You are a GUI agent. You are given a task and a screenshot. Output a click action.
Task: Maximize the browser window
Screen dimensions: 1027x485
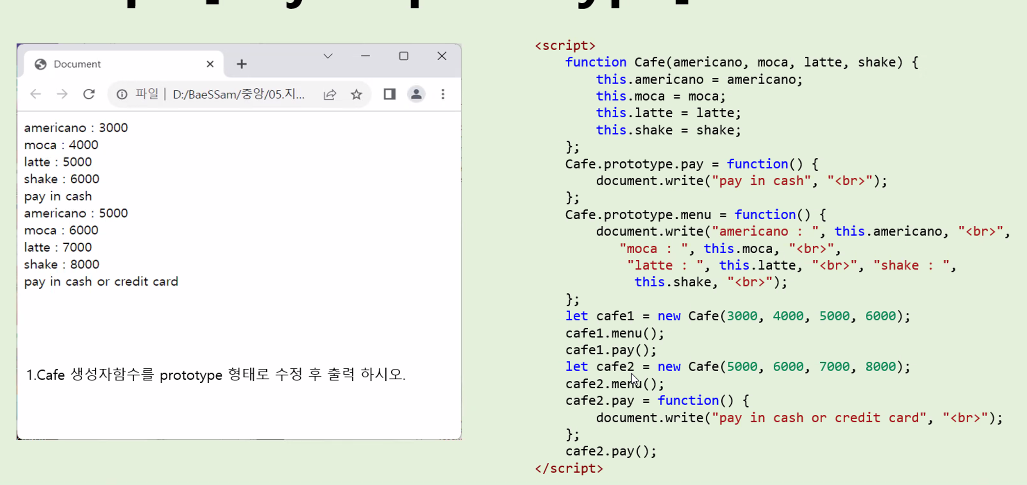[x=403, y=56]
